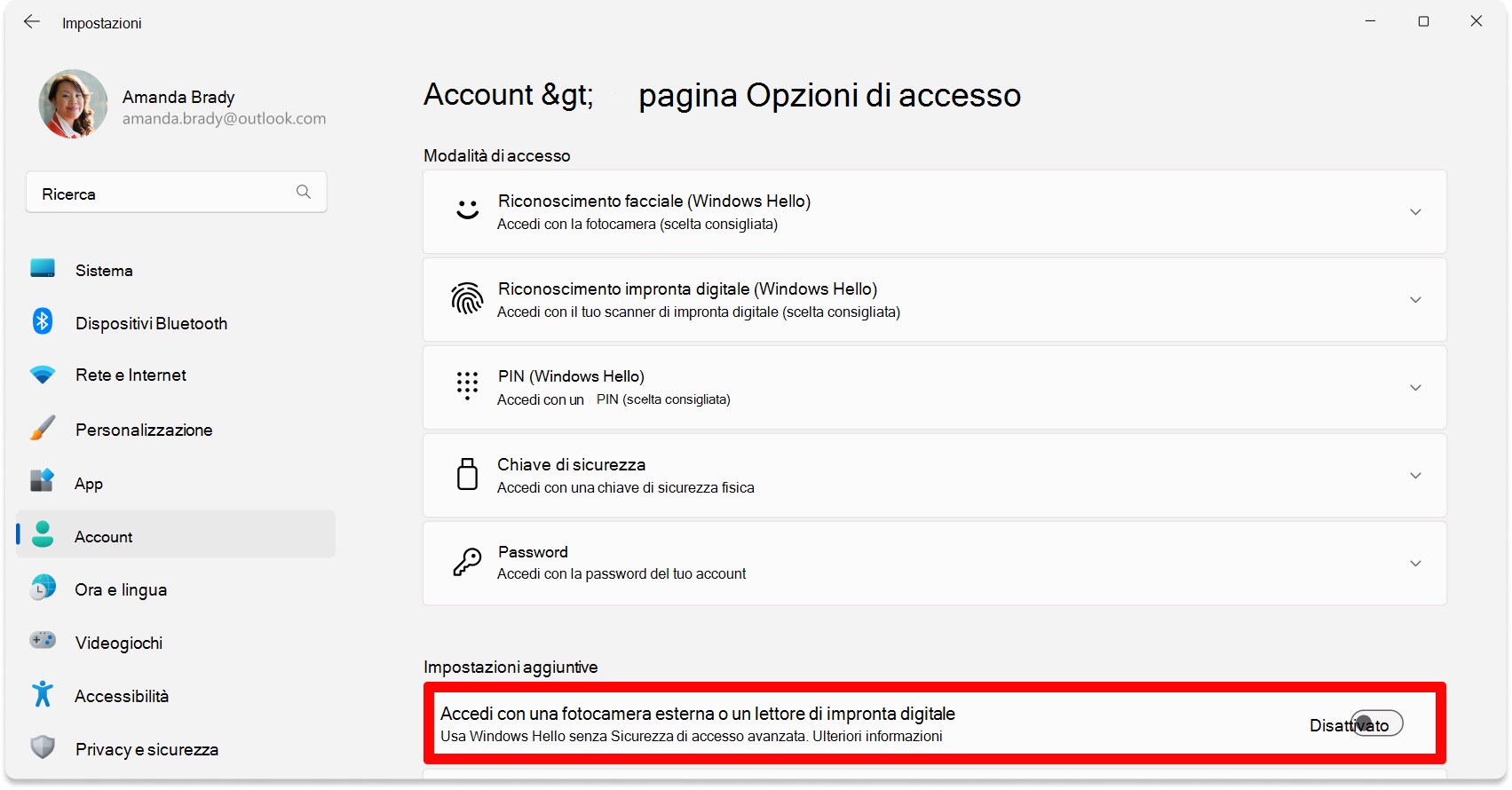Expand the Password sign-in option
This screenshot has width=1512, height=790.
pyautogui.click(x=935, y=564)
